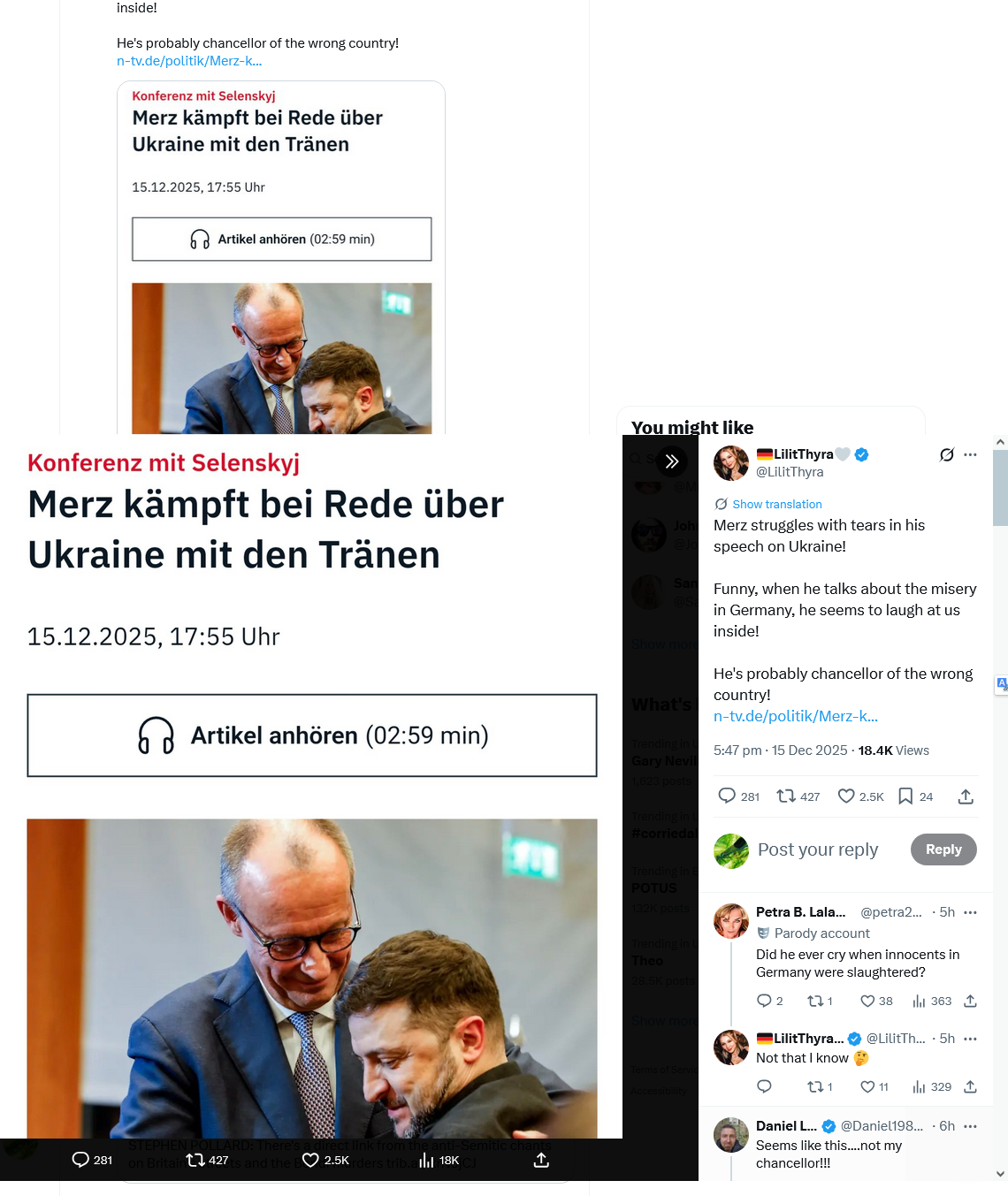Click Artikel anhören audio button in large image
Screen dimensions: 1008x1196
coord(312,735)
